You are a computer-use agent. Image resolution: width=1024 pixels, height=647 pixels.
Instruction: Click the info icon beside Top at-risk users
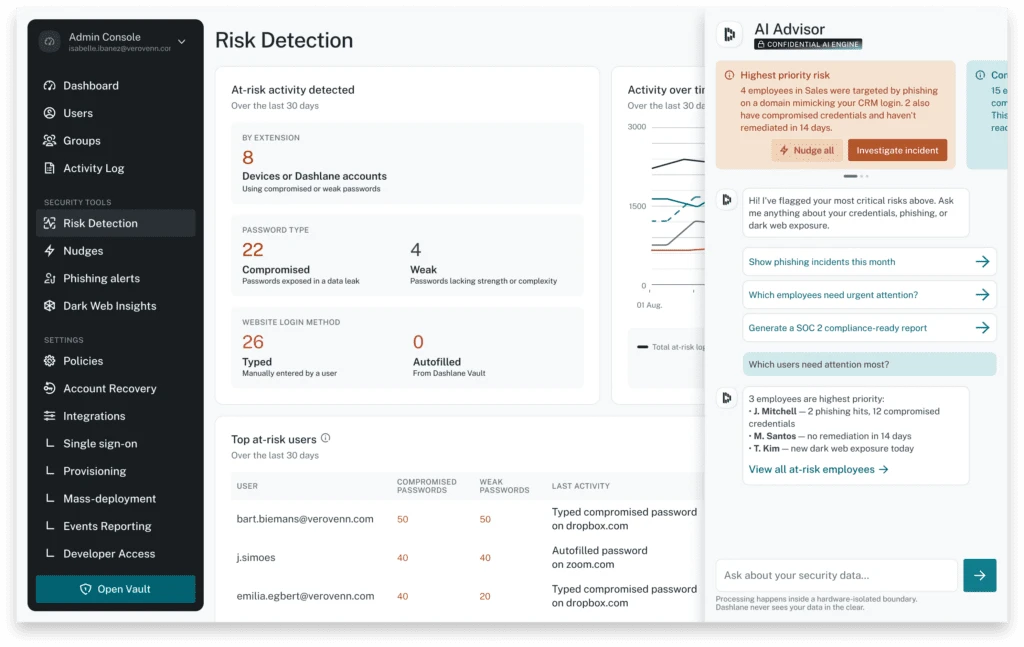[326, 438]
